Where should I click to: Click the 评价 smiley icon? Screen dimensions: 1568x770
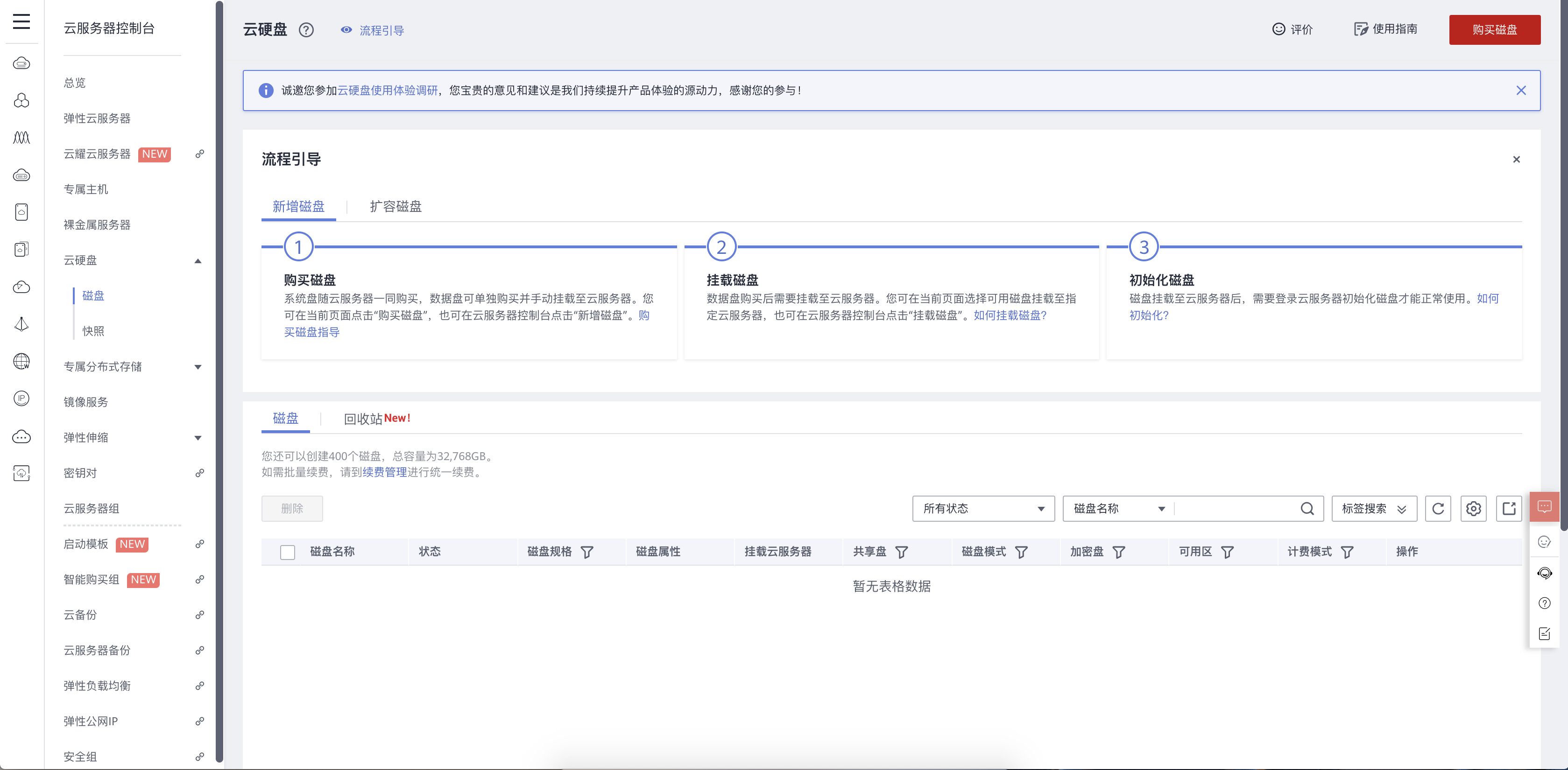coord(1278,29)
